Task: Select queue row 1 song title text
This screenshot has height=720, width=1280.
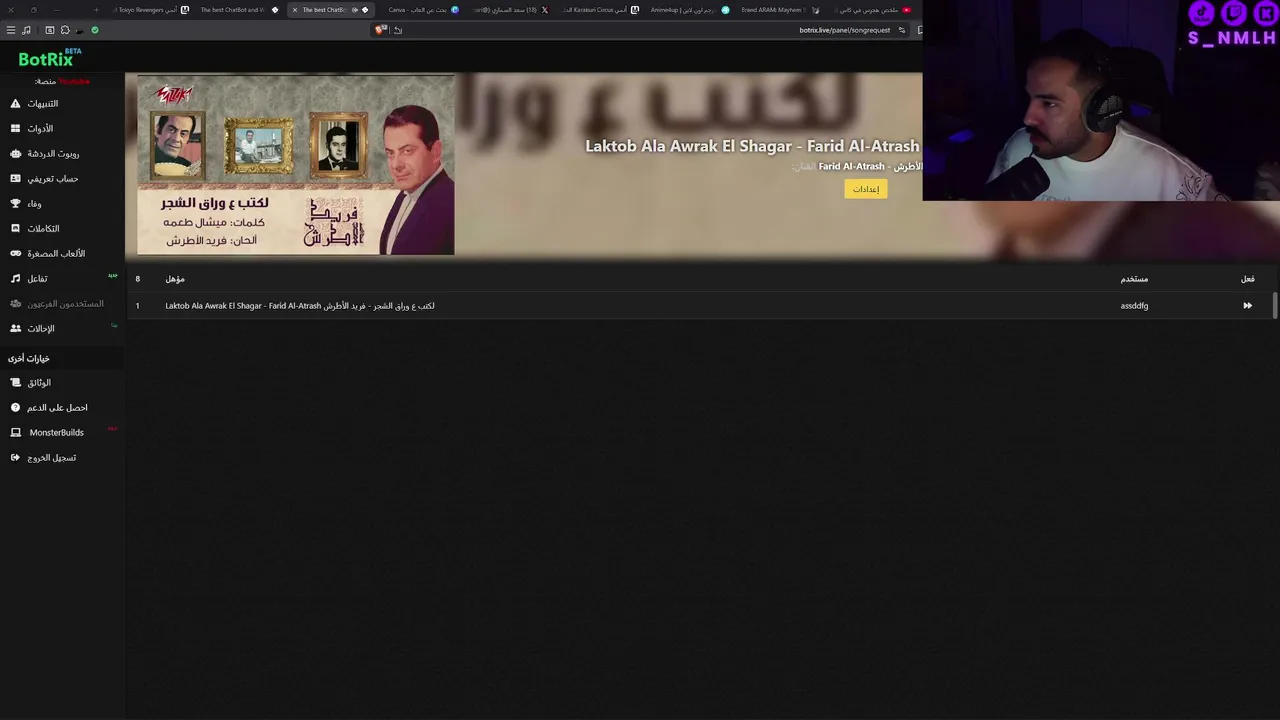Action: click(x=300, y=306)
